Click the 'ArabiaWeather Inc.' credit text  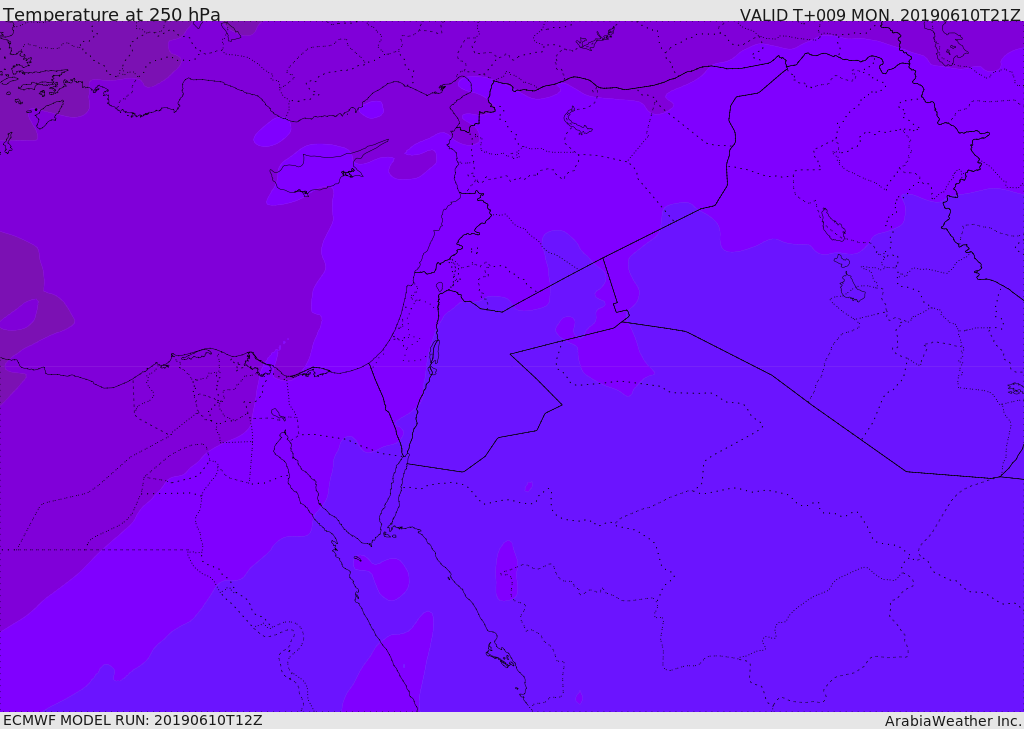953,721
